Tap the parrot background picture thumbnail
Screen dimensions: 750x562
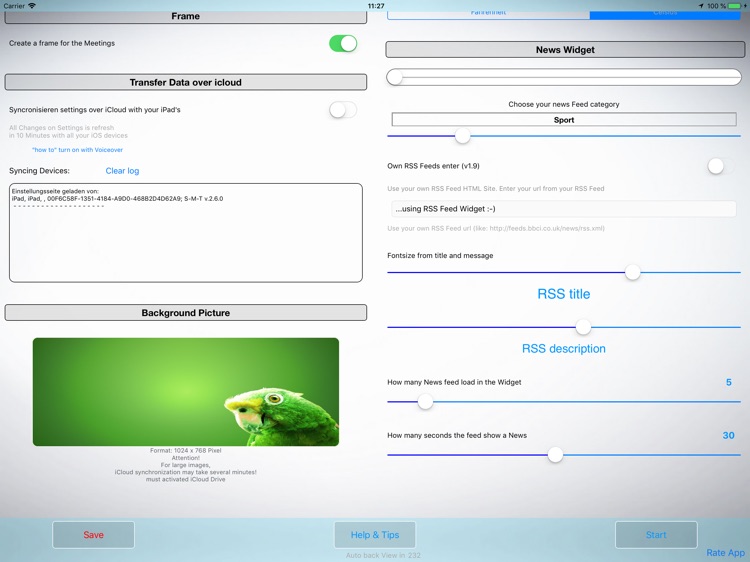pos(186,392)
